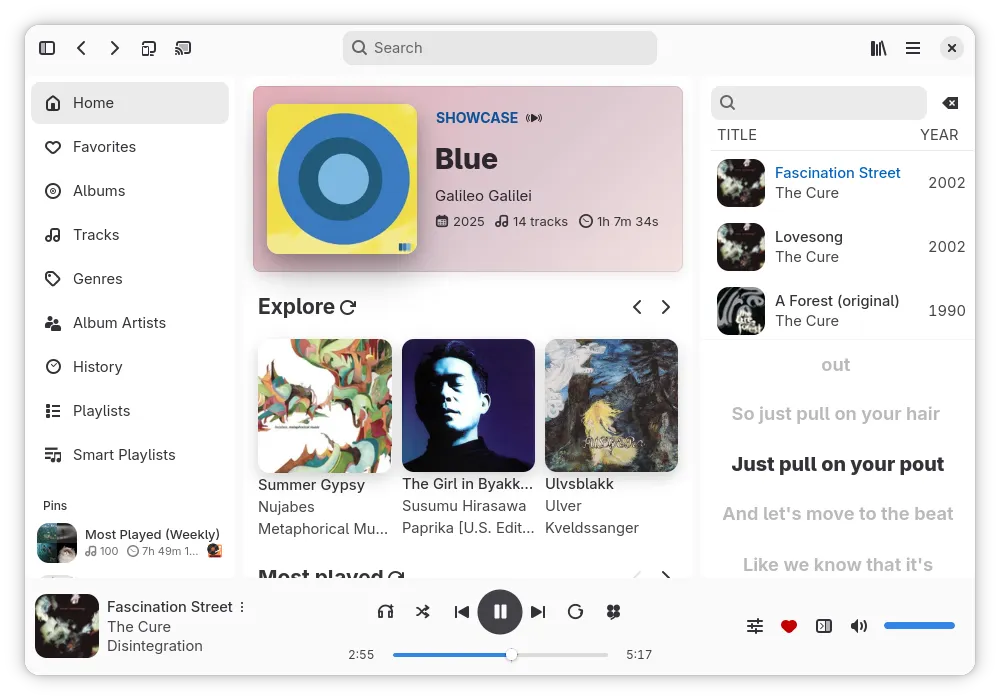Image resolution: width=1000 pixels, height=700 pixels.
Task: Pause the current track
Action: click(x=500, y=612)
